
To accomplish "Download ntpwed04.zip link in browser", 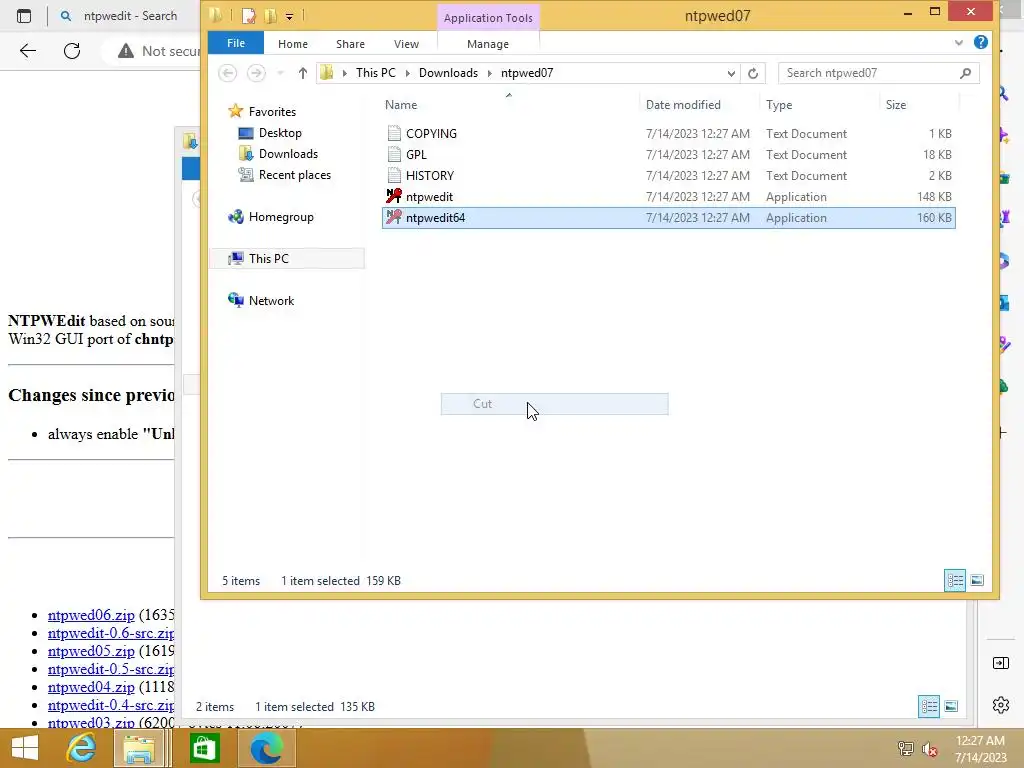I will coord(91,687).
